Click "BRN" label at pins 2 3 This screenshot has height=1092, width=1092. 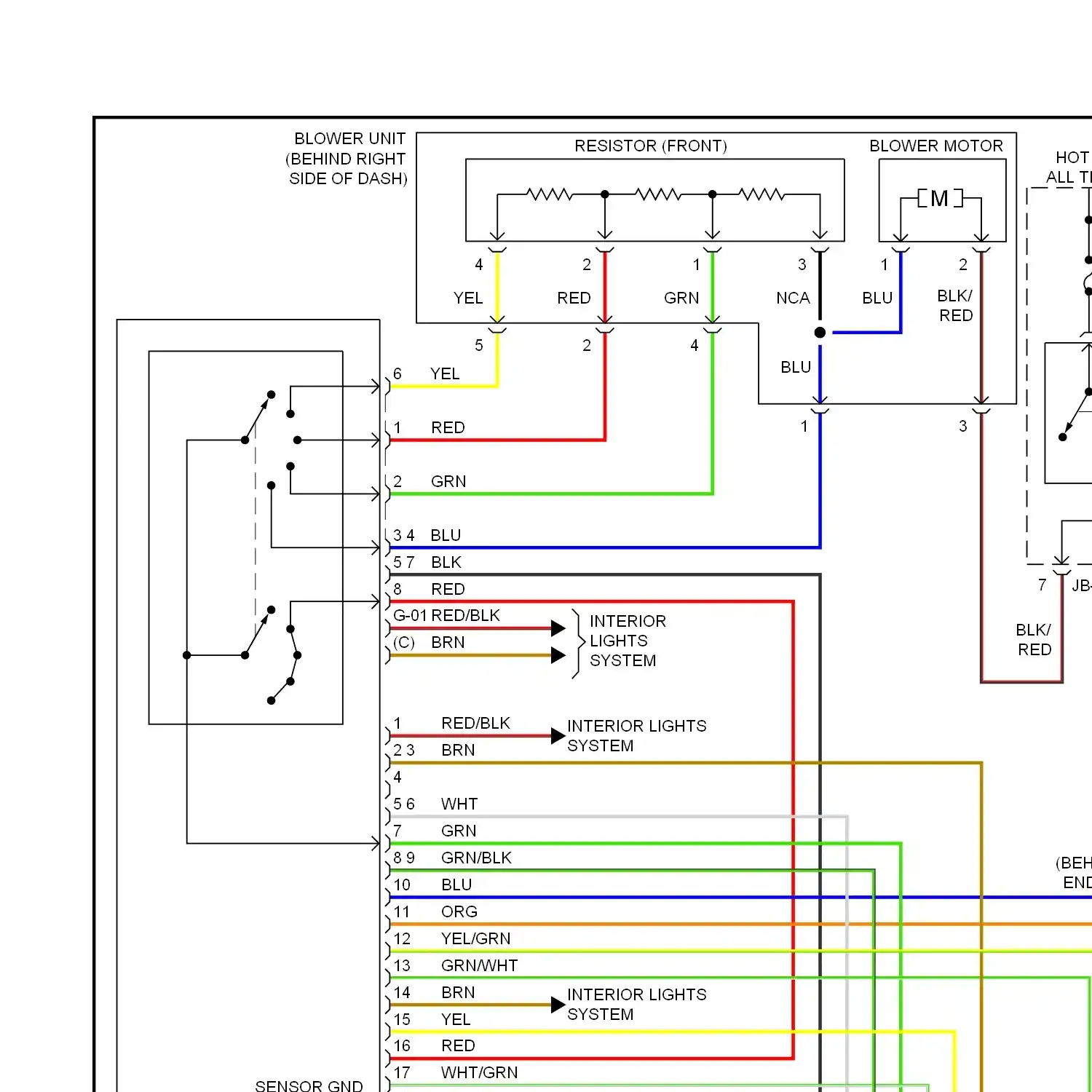click(458, 750)
